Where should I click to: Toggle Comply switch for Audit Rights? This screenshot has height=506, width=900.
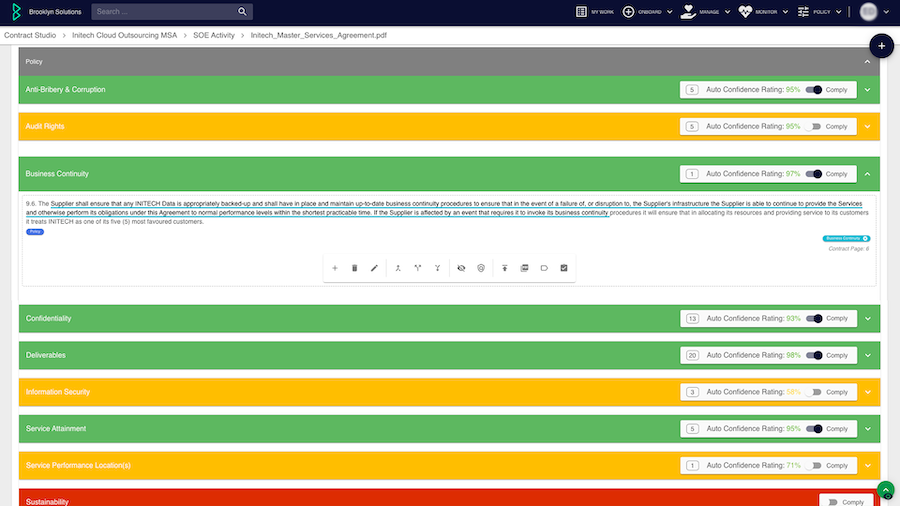pyautogui.click(x=813, y=126)
